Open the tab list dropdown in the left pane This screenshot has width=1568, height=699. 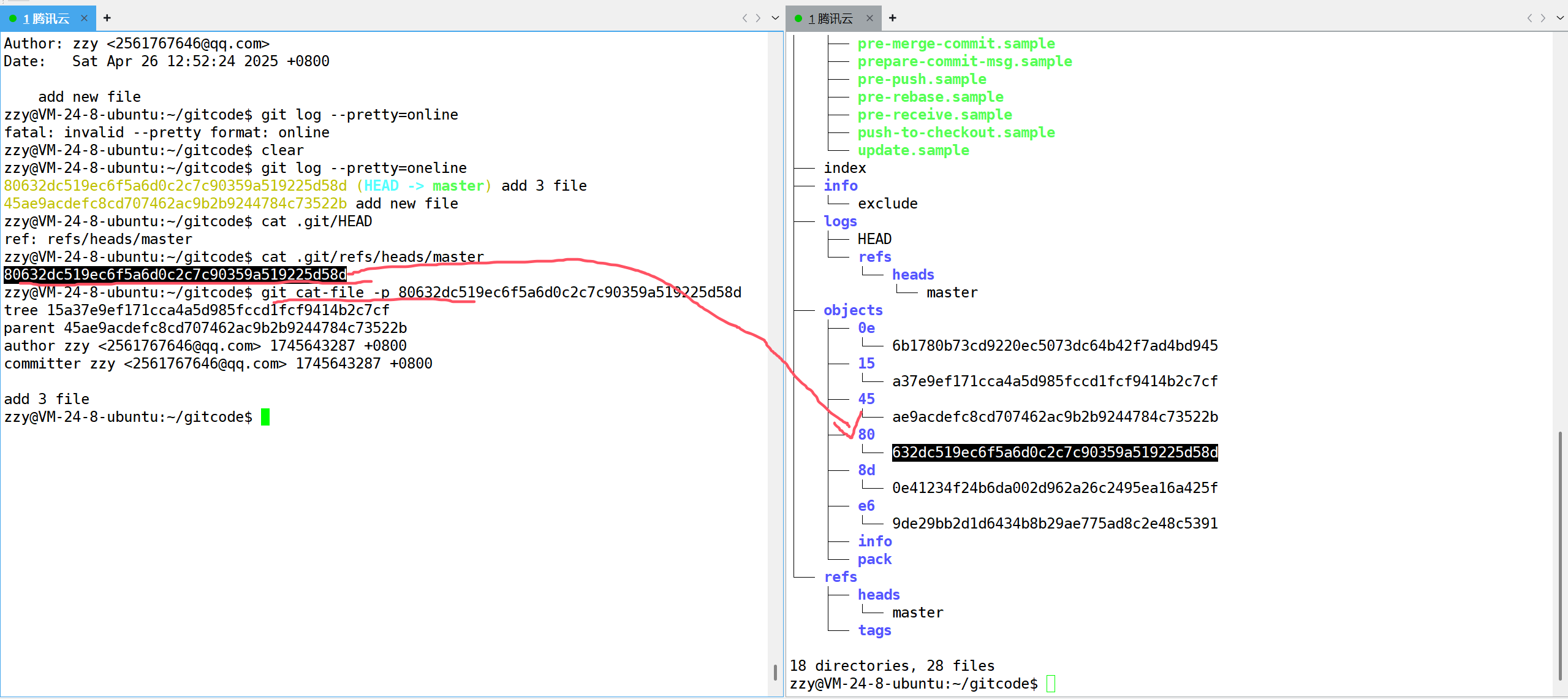tap(775, 18)
